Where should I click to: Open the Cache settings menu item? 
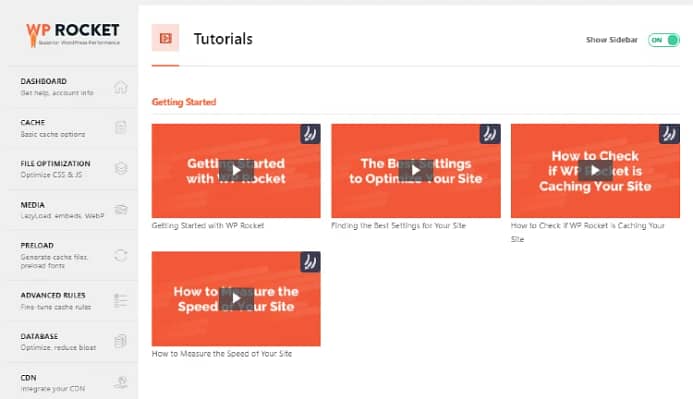[x=73, y=128]
